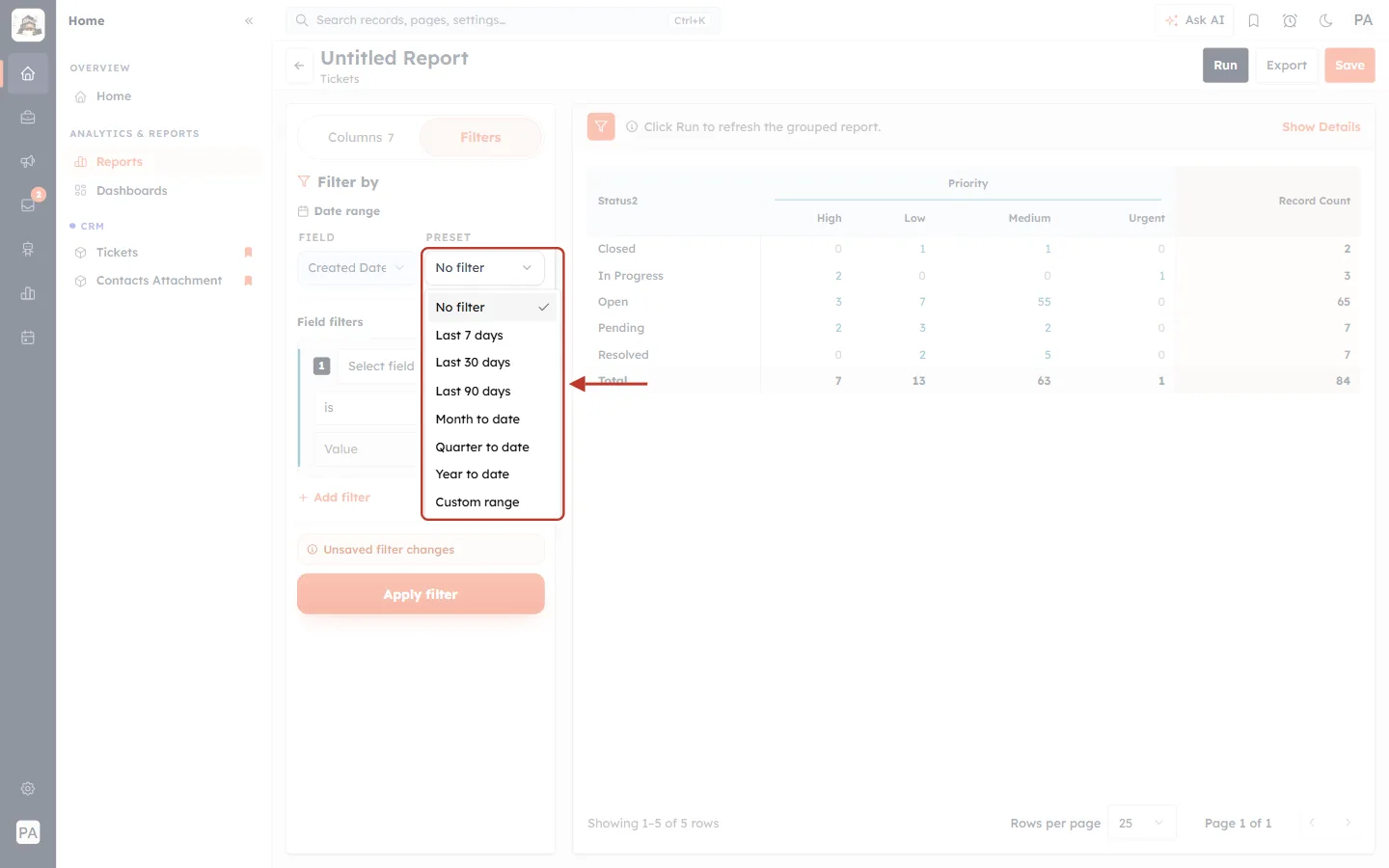Open the calendar icon in sidebar rail
The width and height of the screenshot is (1389, 868).
click(28, 338)
